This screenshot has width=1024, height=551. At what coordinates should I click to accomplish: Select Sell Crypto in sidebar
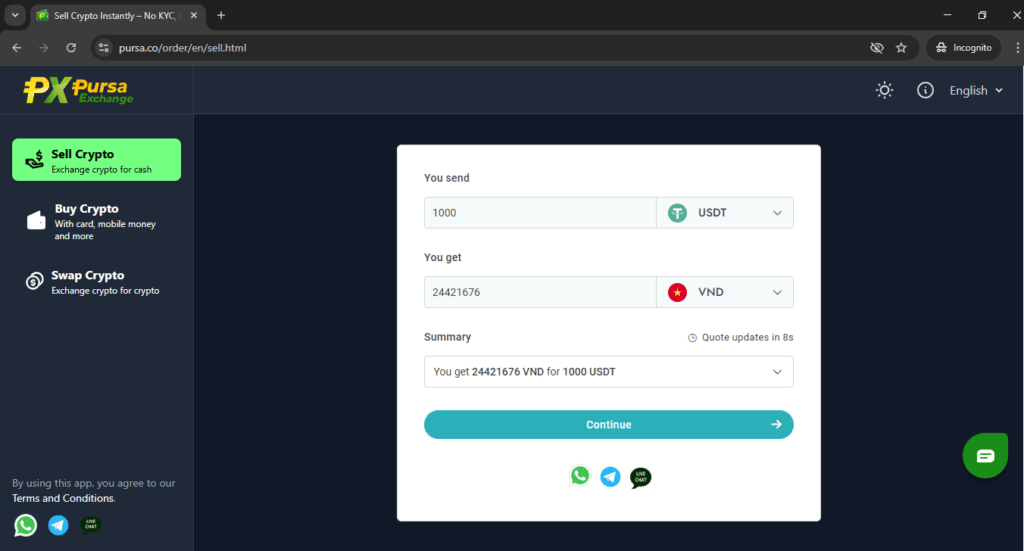[97, 159]
